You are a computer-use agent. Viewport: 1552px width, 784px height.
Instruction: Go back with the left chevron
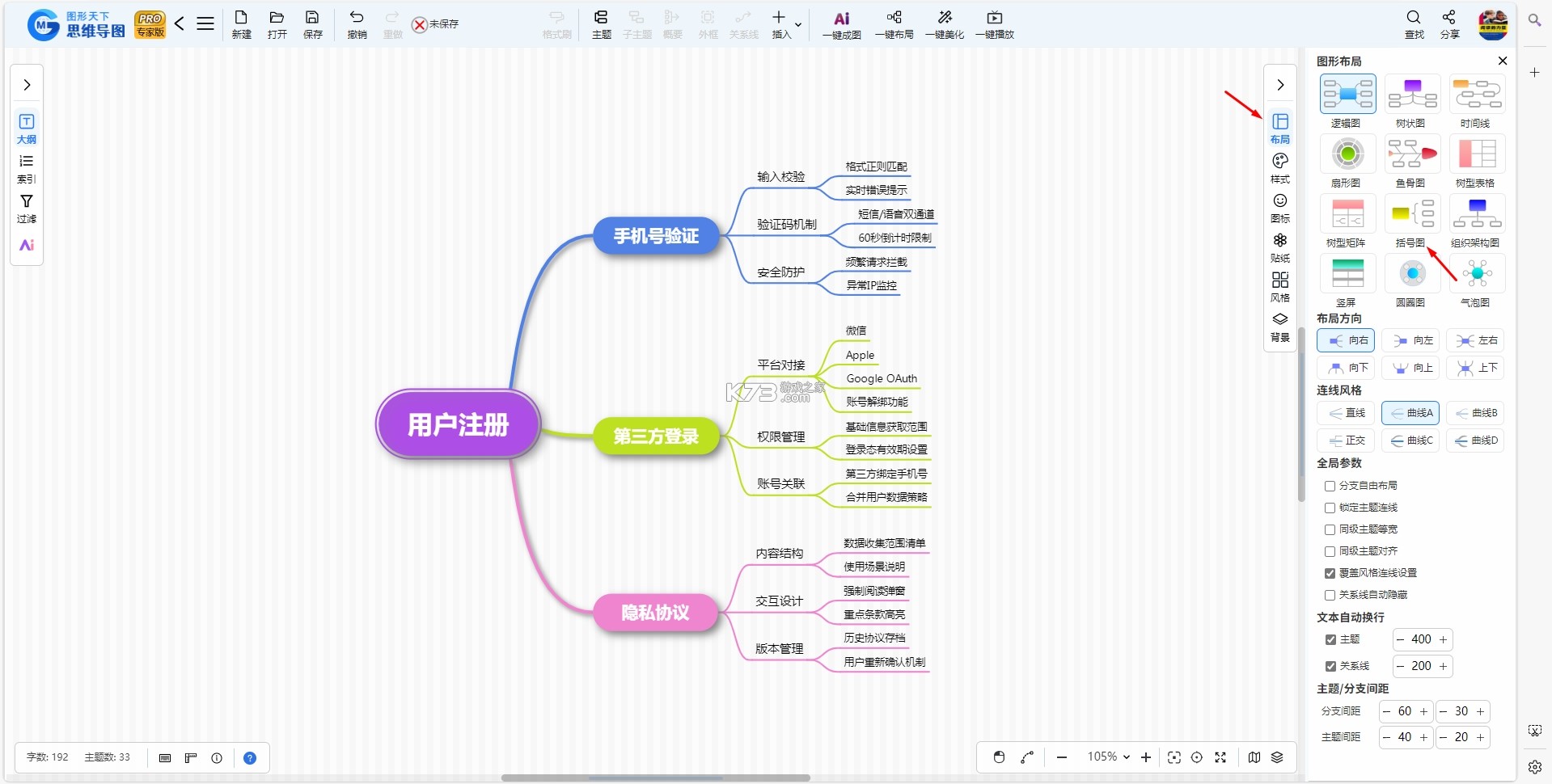(x=180, y=23)
